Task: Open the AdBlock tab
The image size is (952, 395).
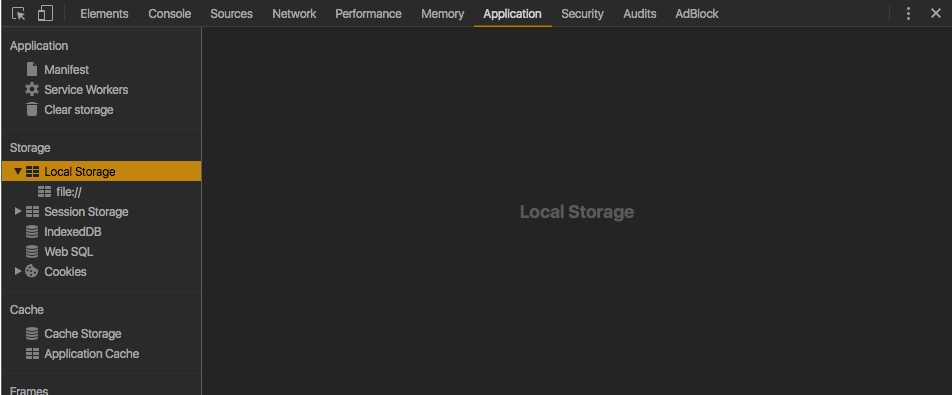Action: pos(697,13)
